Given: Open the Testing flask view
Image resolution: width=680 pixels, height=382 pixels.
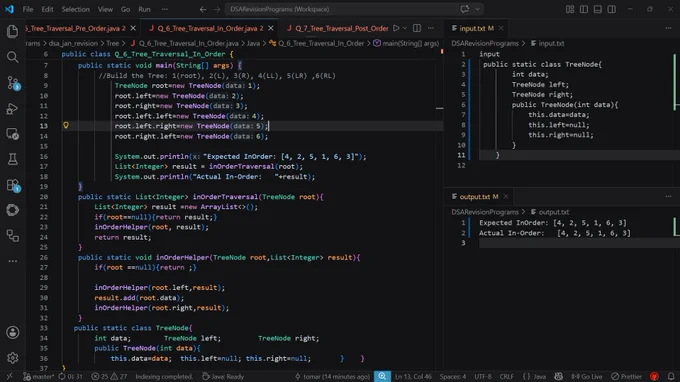Looking at the screenshot, I should pos(13,159).
